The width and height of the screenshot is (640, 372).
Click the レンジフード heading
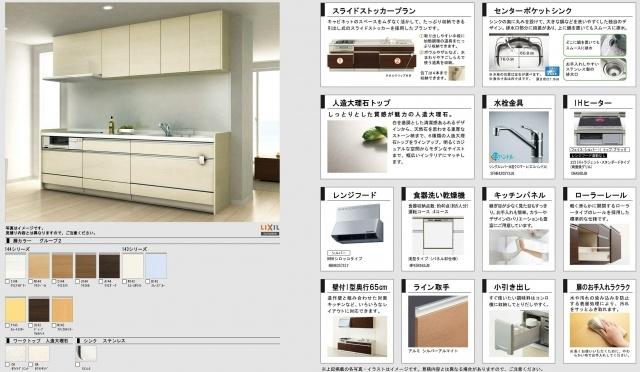click(x=355, y=195)
